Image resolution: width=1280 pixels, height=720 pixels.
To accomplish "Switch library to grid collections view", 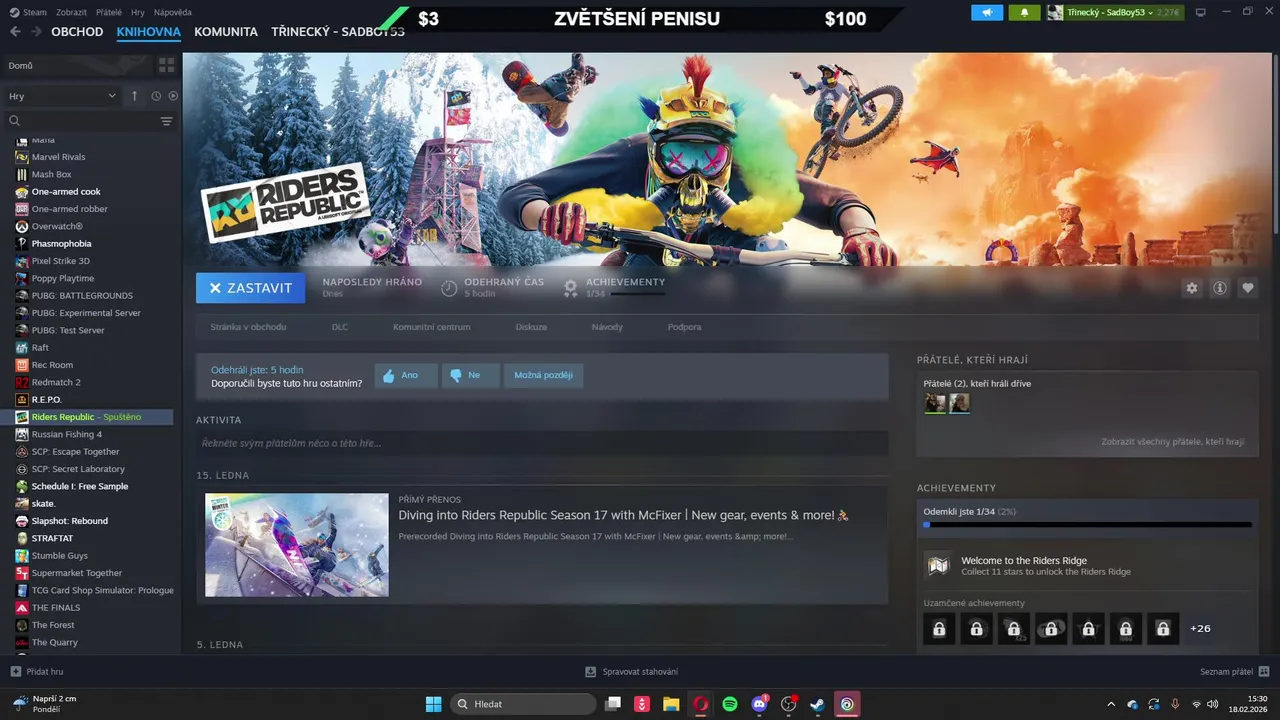I will [x=166, y=65].
